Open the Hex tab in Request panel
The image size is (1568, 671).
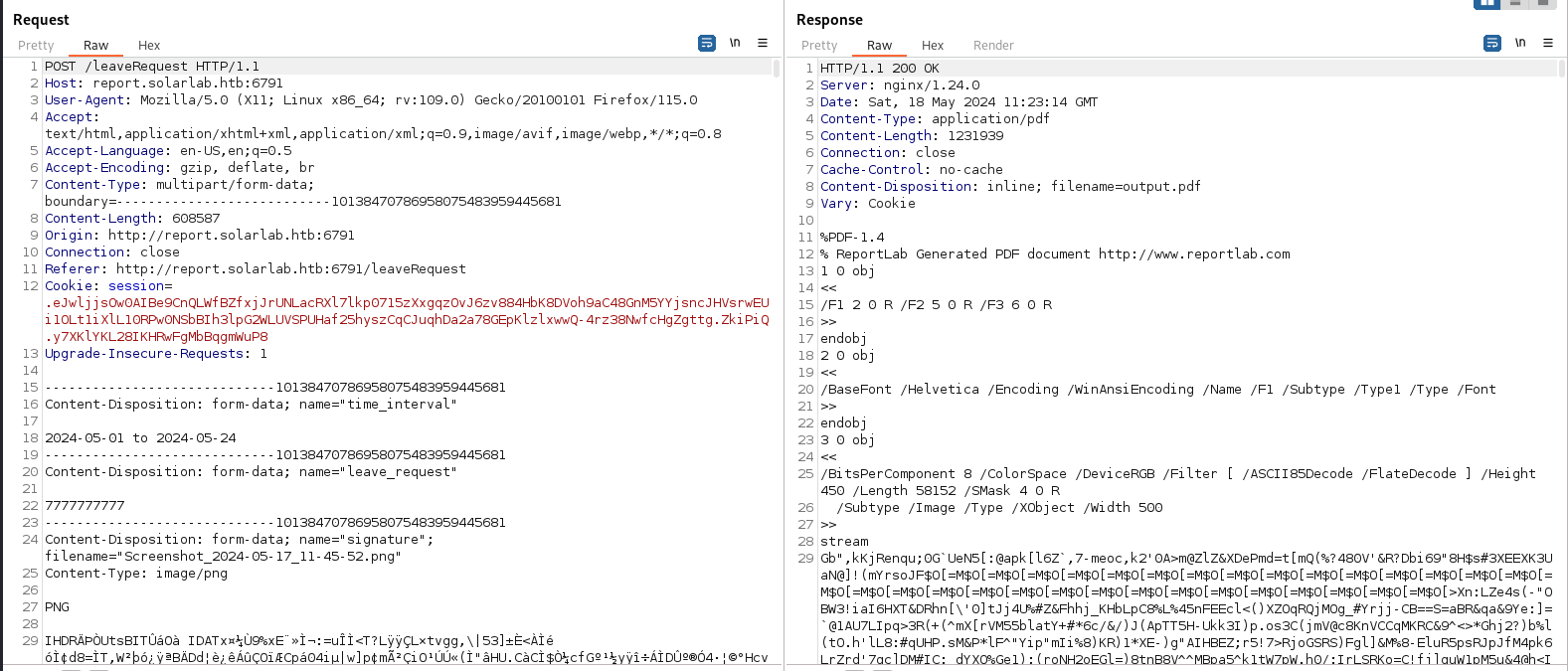149,45
